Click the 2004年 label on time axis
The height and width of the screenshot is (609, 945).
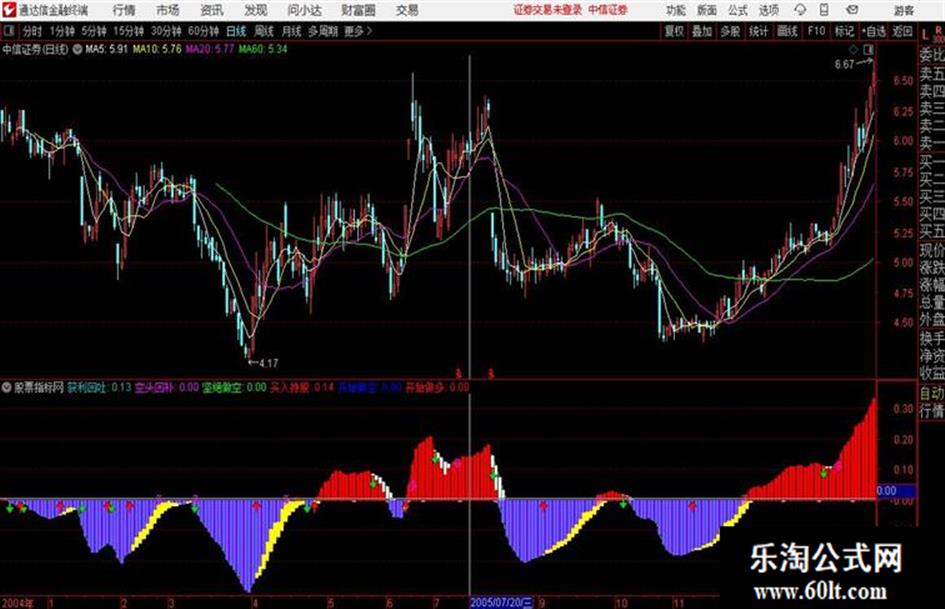(x=17, y=602)
